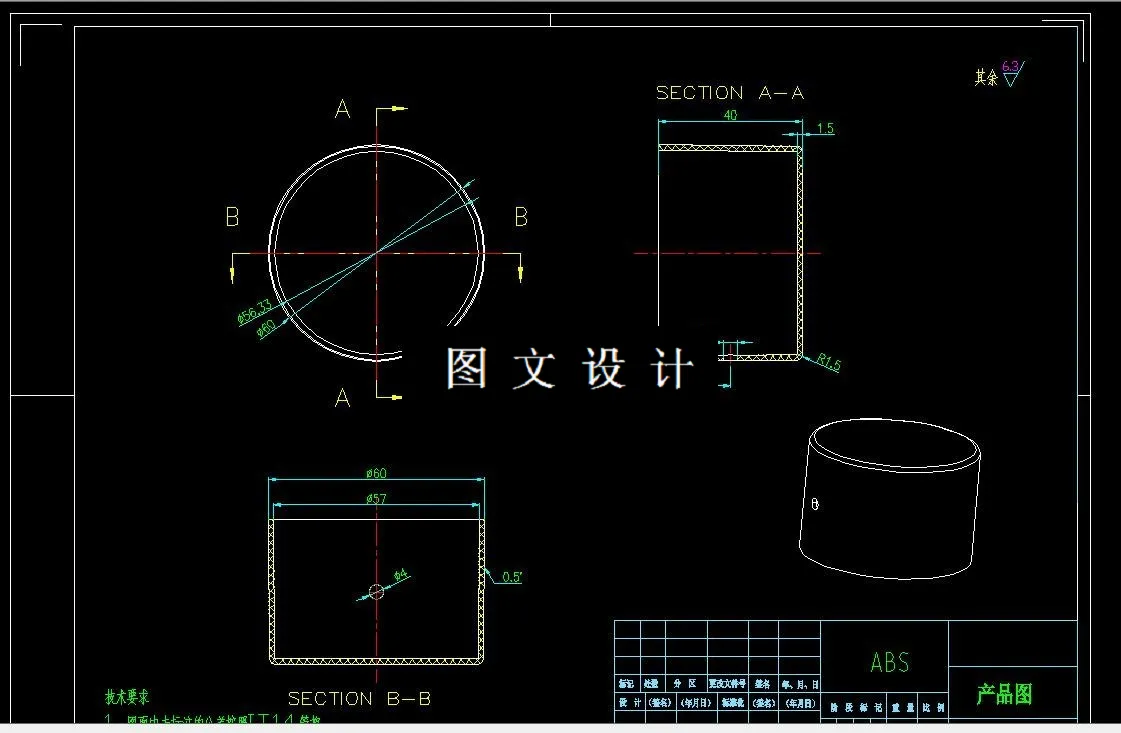Select the ABS material label

click(x=888, y=662)
